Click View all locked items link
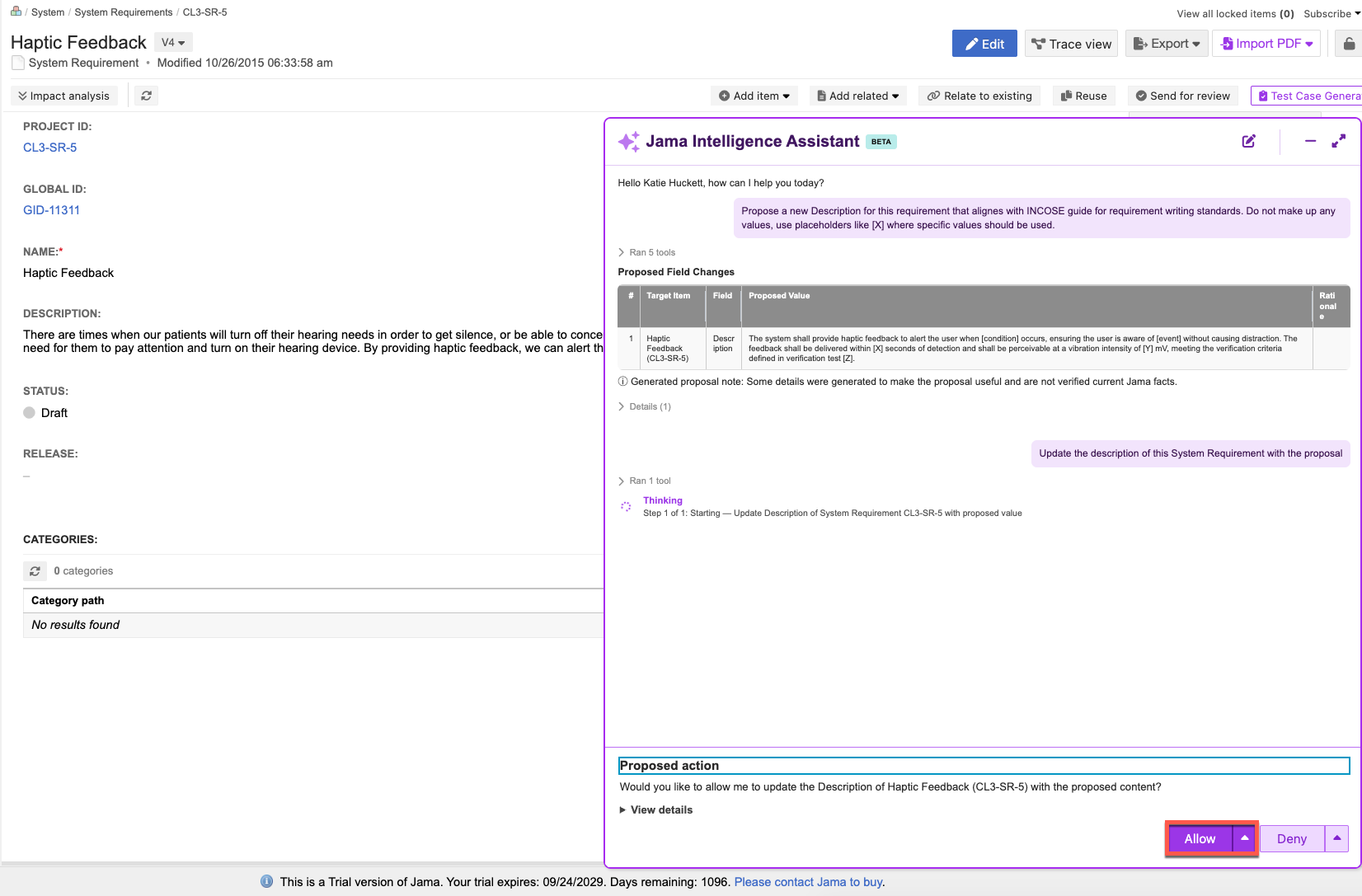Screen dimensions: 1362x896 [x=1235, y=13]
